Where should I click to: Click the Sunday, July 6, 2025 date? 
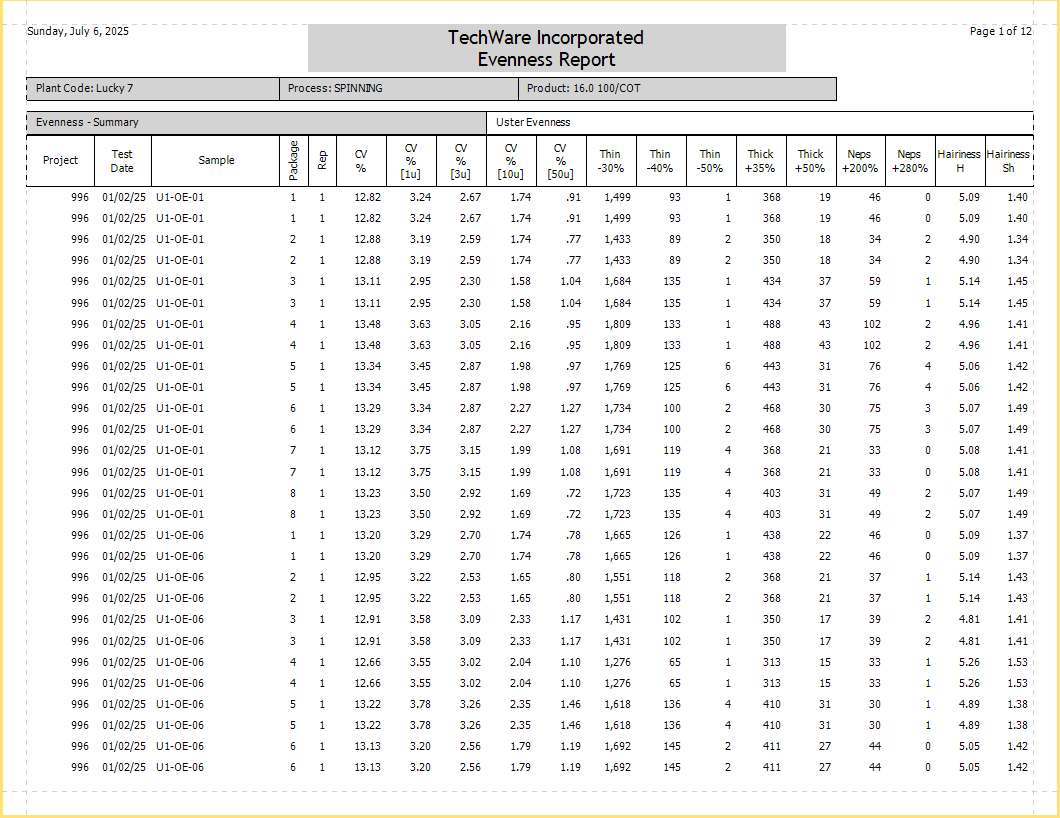point(78,31)
